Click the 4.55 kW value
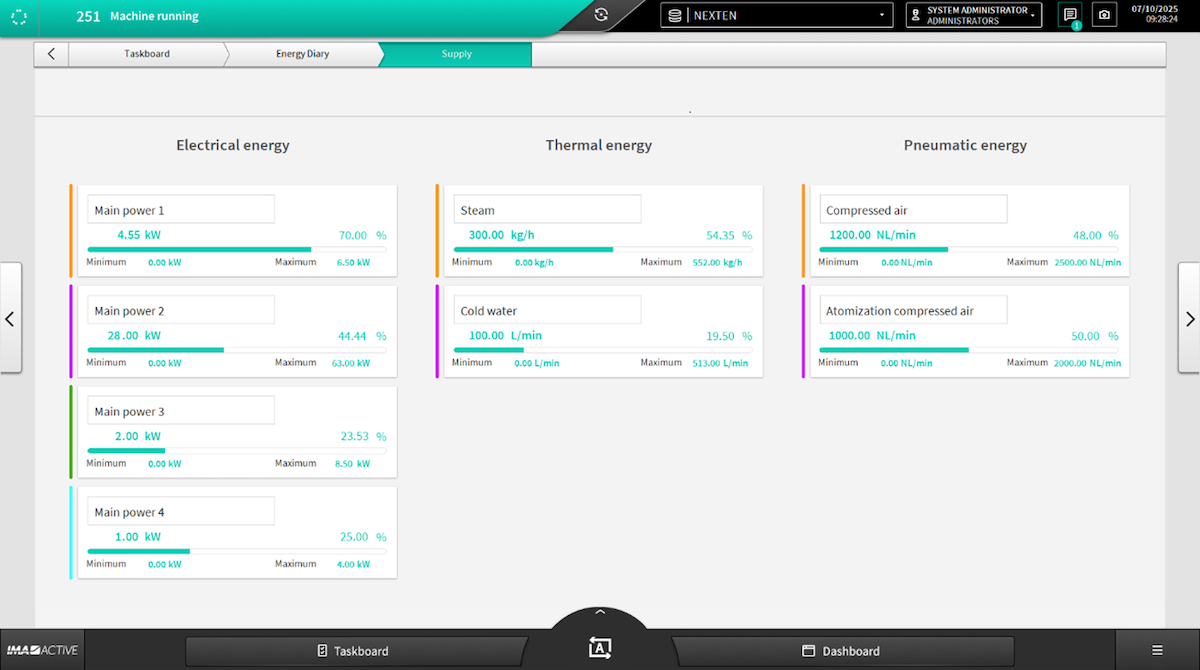 (139, 235)
